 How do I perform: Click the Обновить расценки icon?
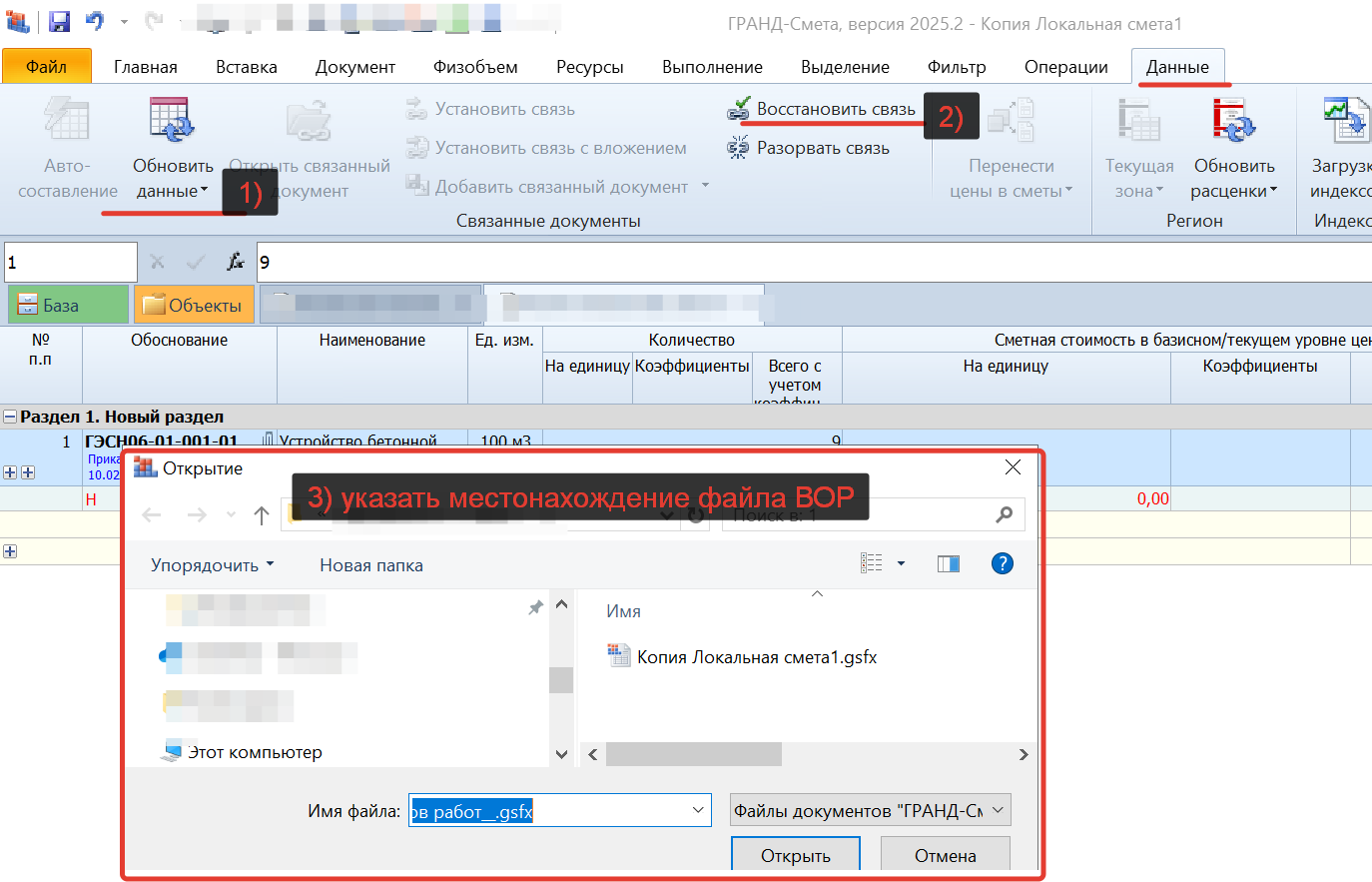[1234, 119]
